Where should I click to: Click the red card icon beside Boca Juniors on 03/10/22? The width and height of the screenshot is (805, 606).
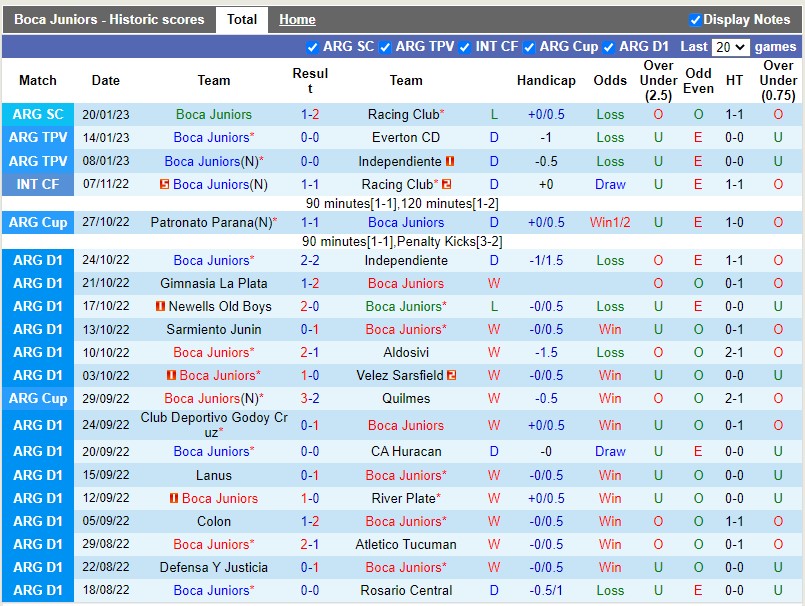pos(171,376)
